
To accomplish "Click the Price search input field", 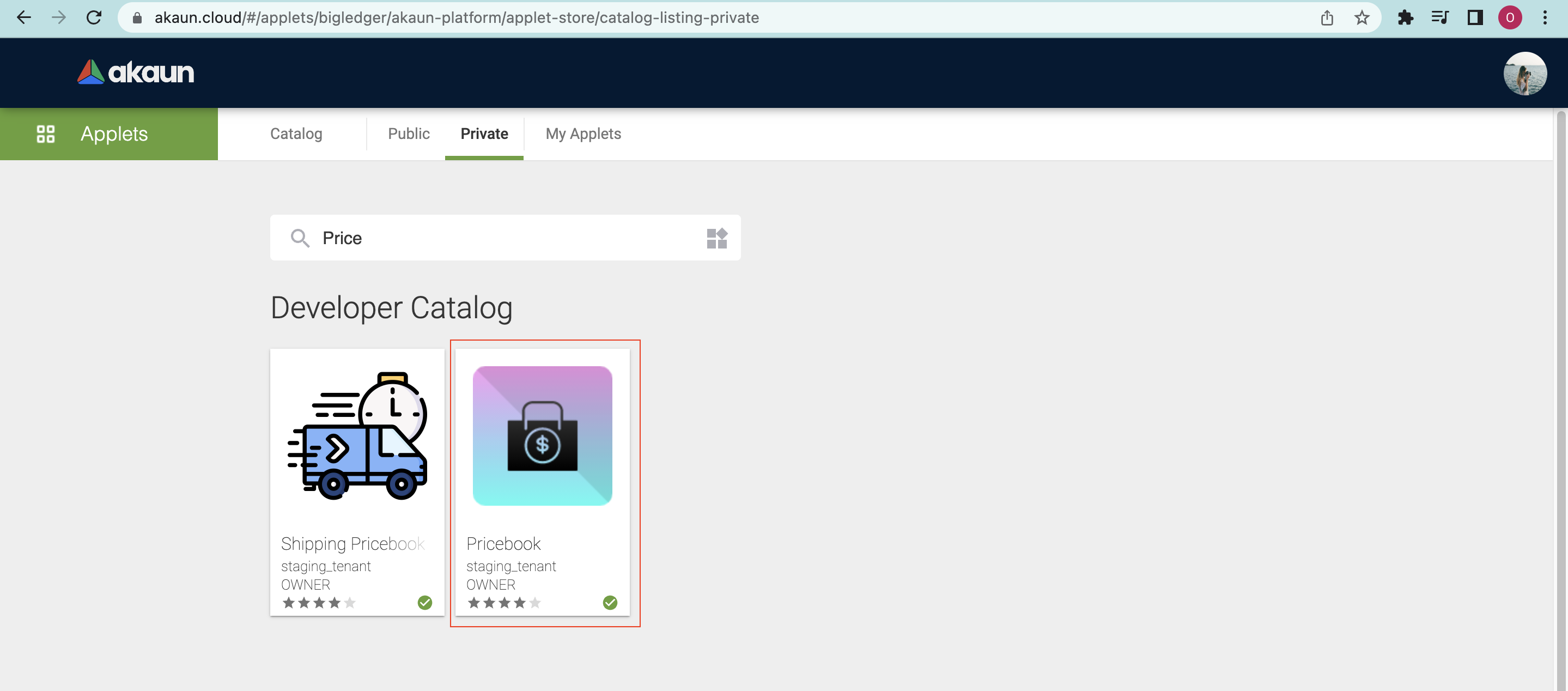I will click(505, 238).
